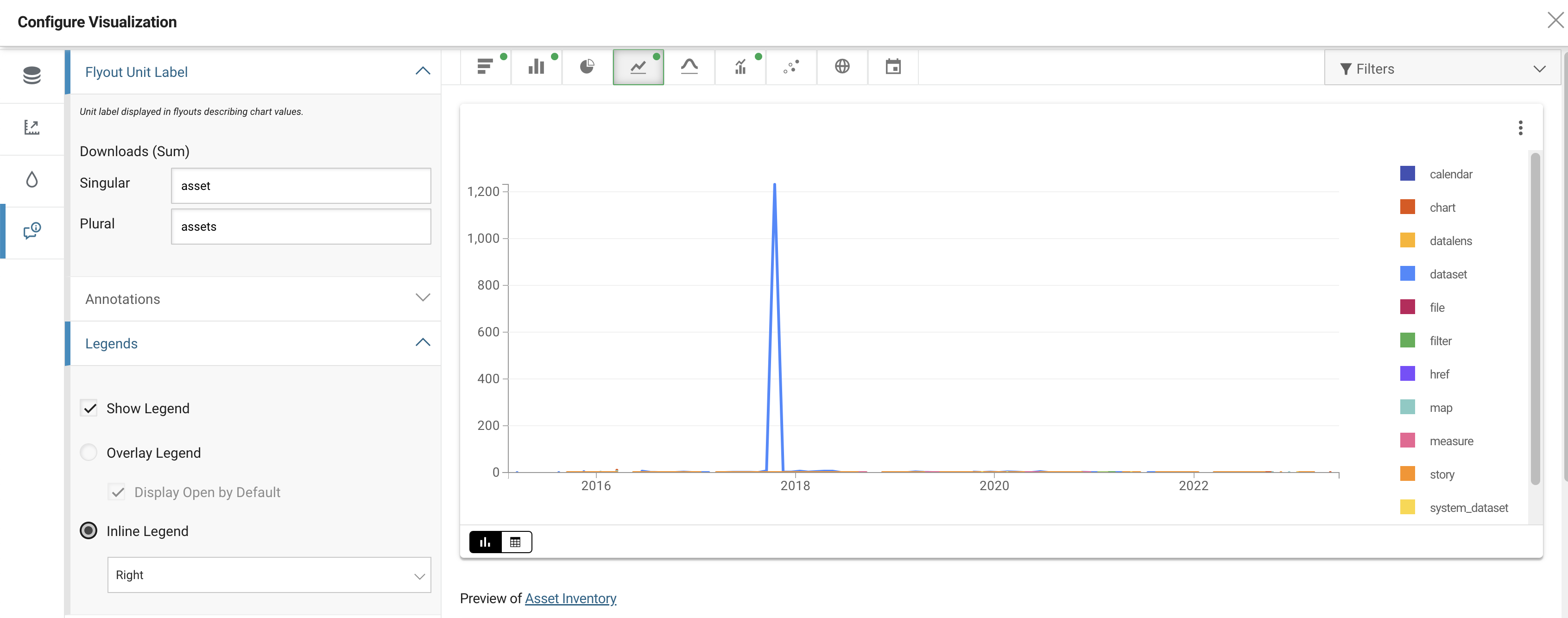
Task: Click the 2022 x-axis label
Action: (x=1193, y=485)
